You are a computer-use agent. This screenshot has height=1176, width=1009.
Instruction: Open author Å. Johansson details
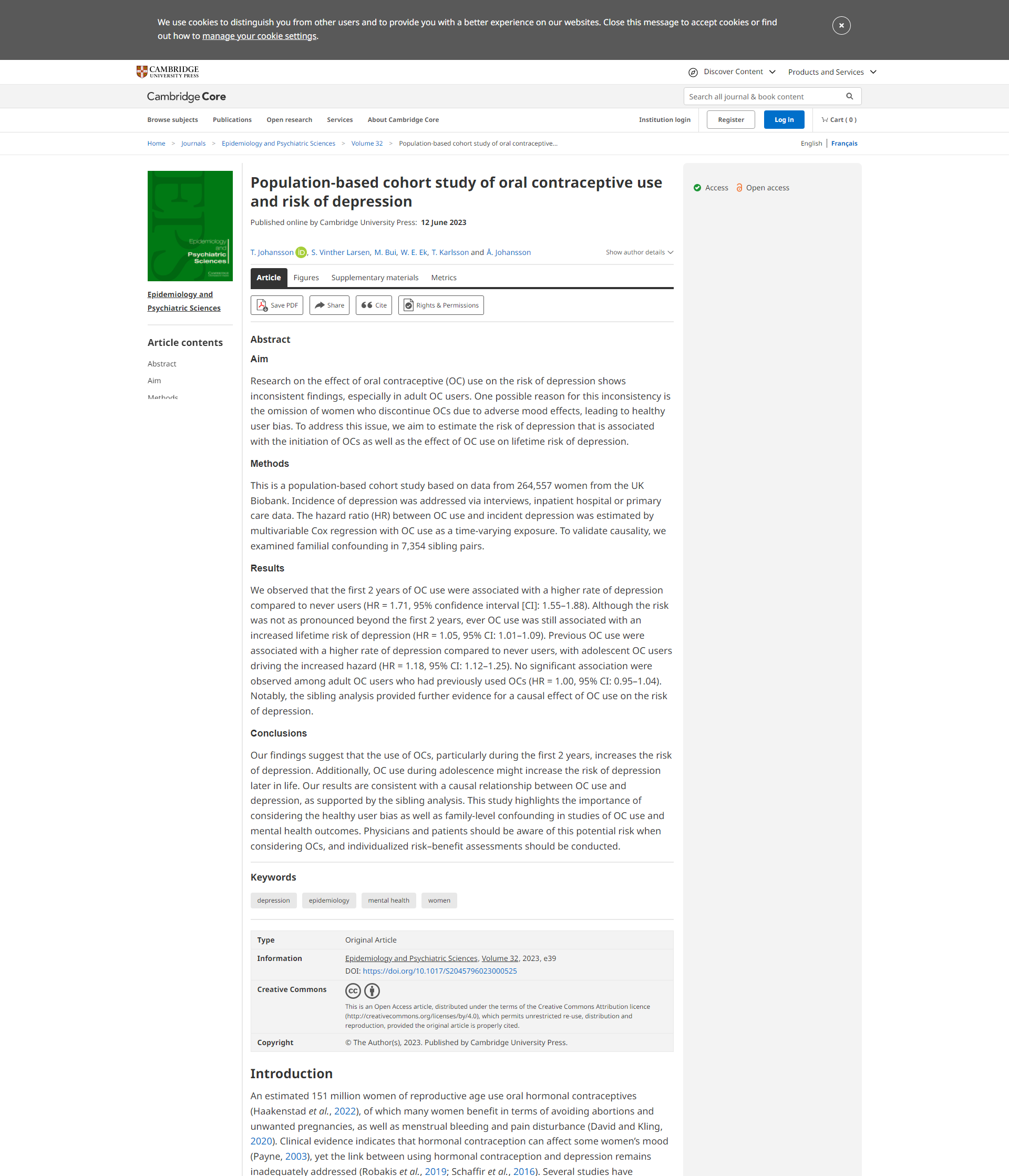[x=509, y=252]
